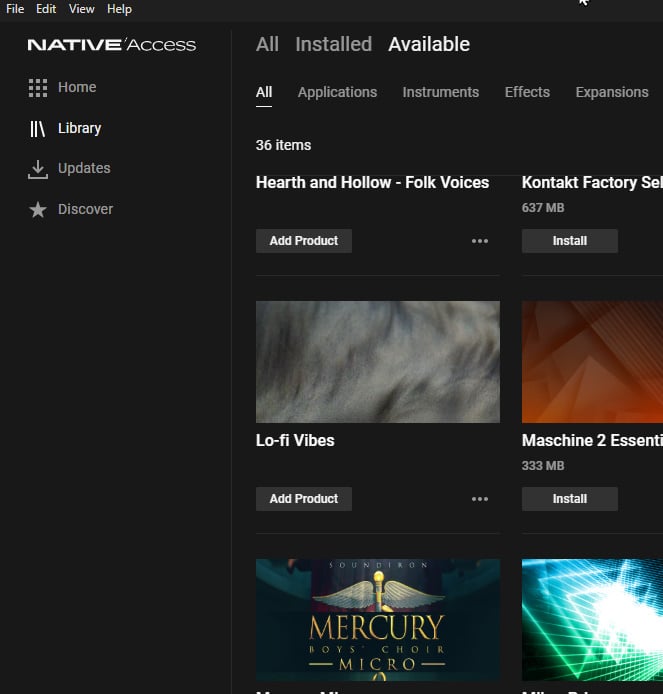Filter by Expansions category
The image size is (663, 694).
click(612, 92)
